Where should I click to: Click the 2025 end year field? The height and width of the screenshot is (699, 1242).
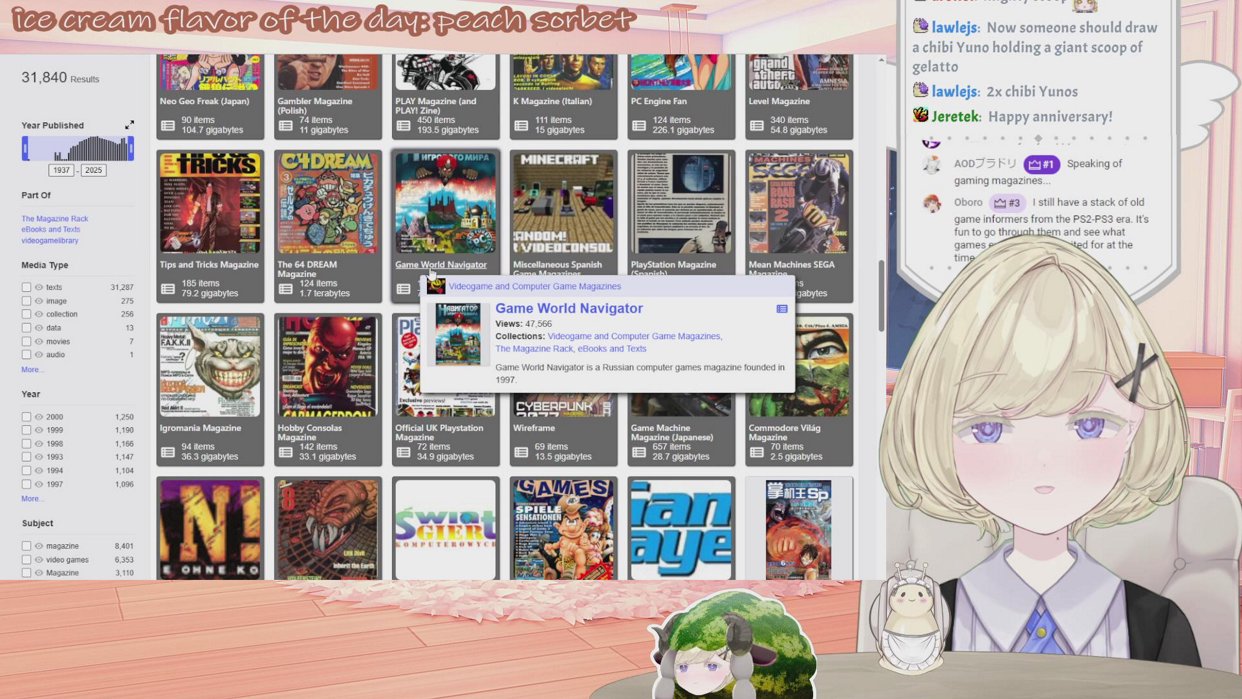(x=94, y=171)
